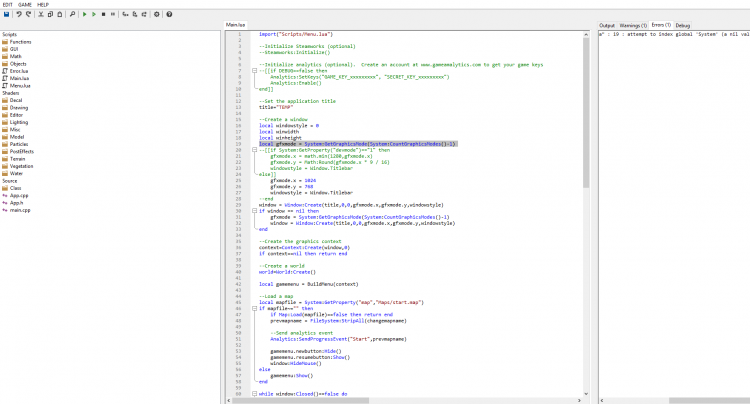The height and width of the screenshot is (404, 750).
Task: Open Find with the magnifier icon
Action: (x=73, y=15)
